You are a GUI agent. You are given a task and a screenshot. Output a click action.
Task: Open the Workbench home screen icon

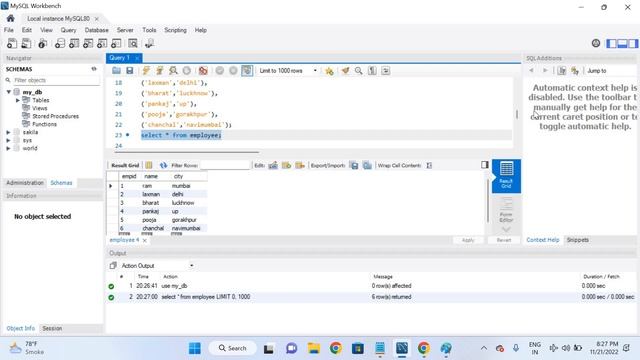click(11, 18)
